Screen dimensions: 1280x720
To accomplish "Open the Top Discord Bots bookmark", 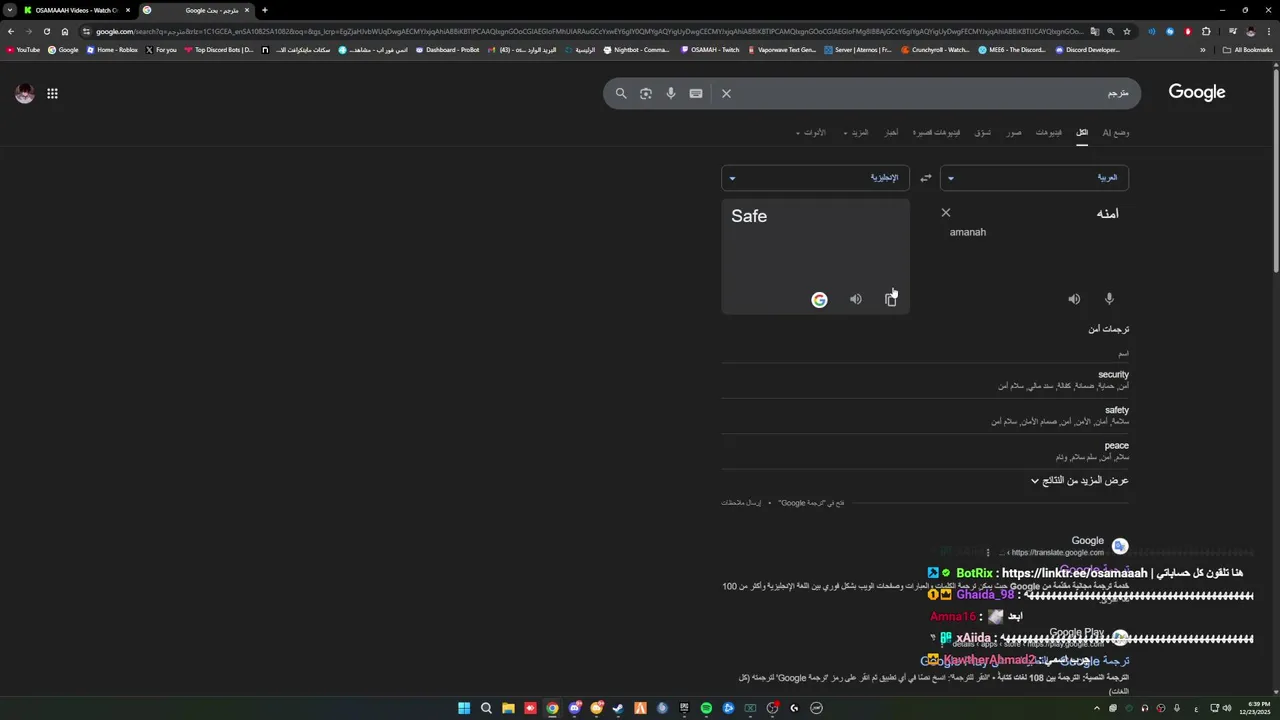I will [x=219, y=49].
